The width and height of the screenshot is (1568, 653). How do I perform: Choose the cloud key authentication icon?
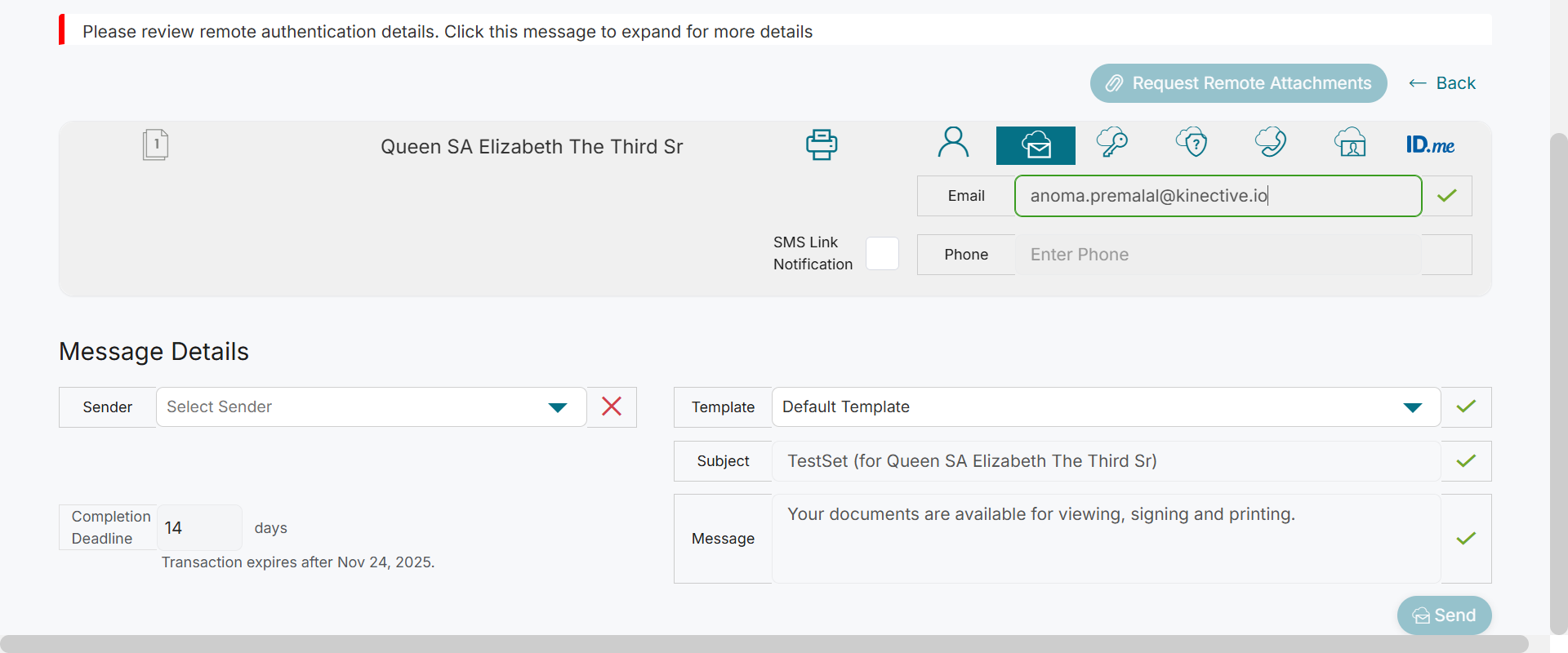pyautogui.click(x=1111, y=143)
